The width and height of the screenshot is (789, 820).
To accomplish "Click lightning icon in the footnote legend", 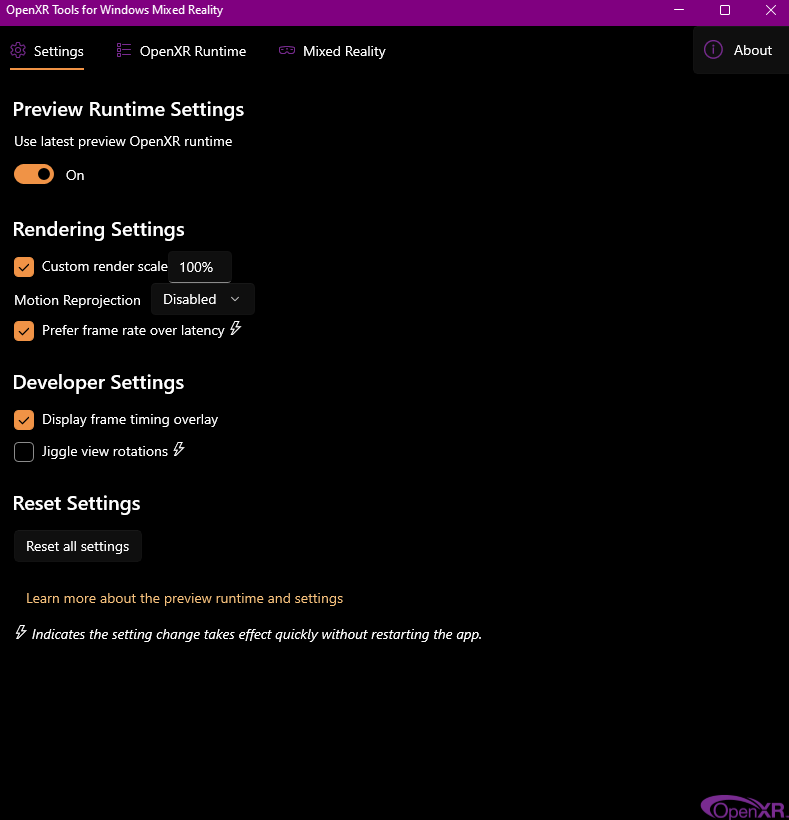I will coord(20,632).
